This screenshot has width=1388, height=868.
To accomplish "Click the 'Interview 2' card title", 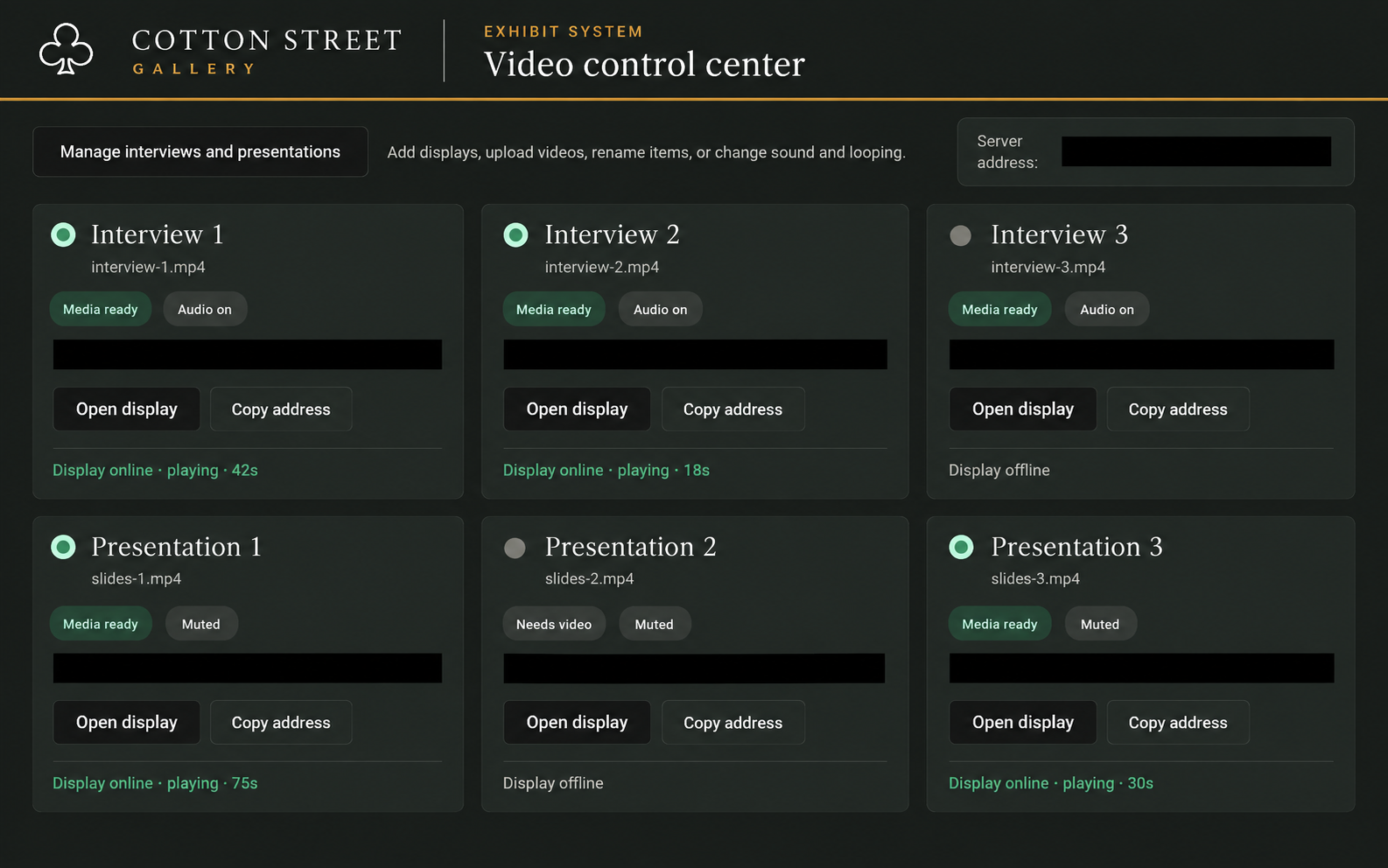I will point(612,234).
